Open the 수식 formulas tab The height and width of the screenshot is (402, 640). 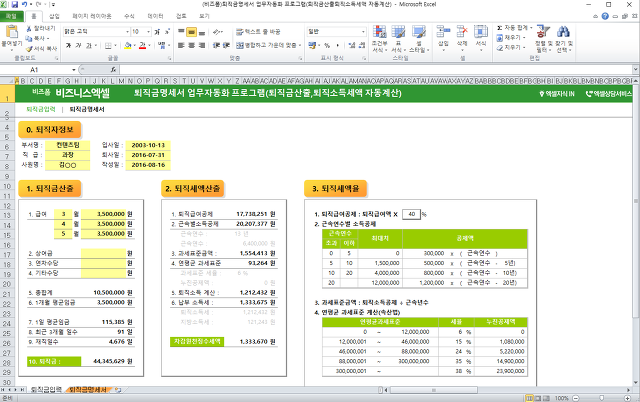129,16
